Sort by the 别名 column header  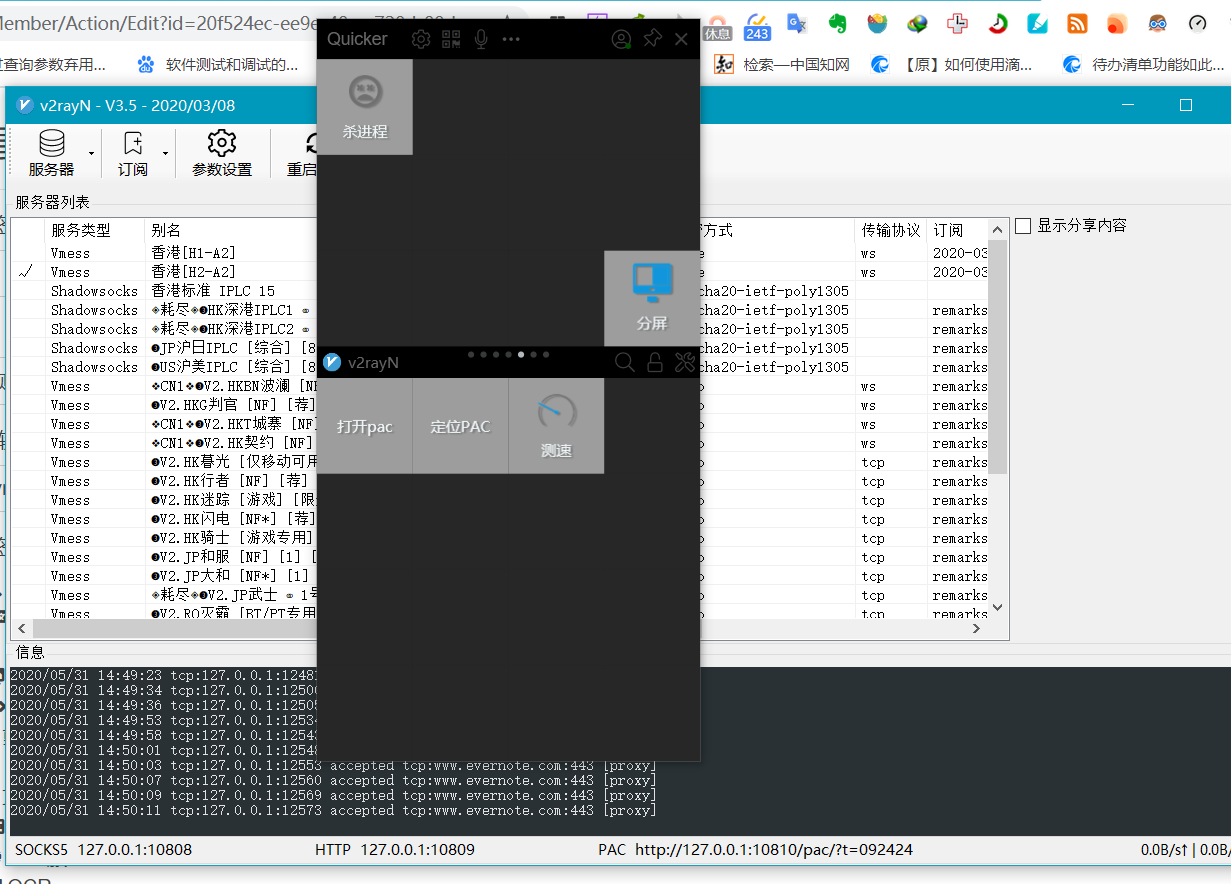coord(230,230)
